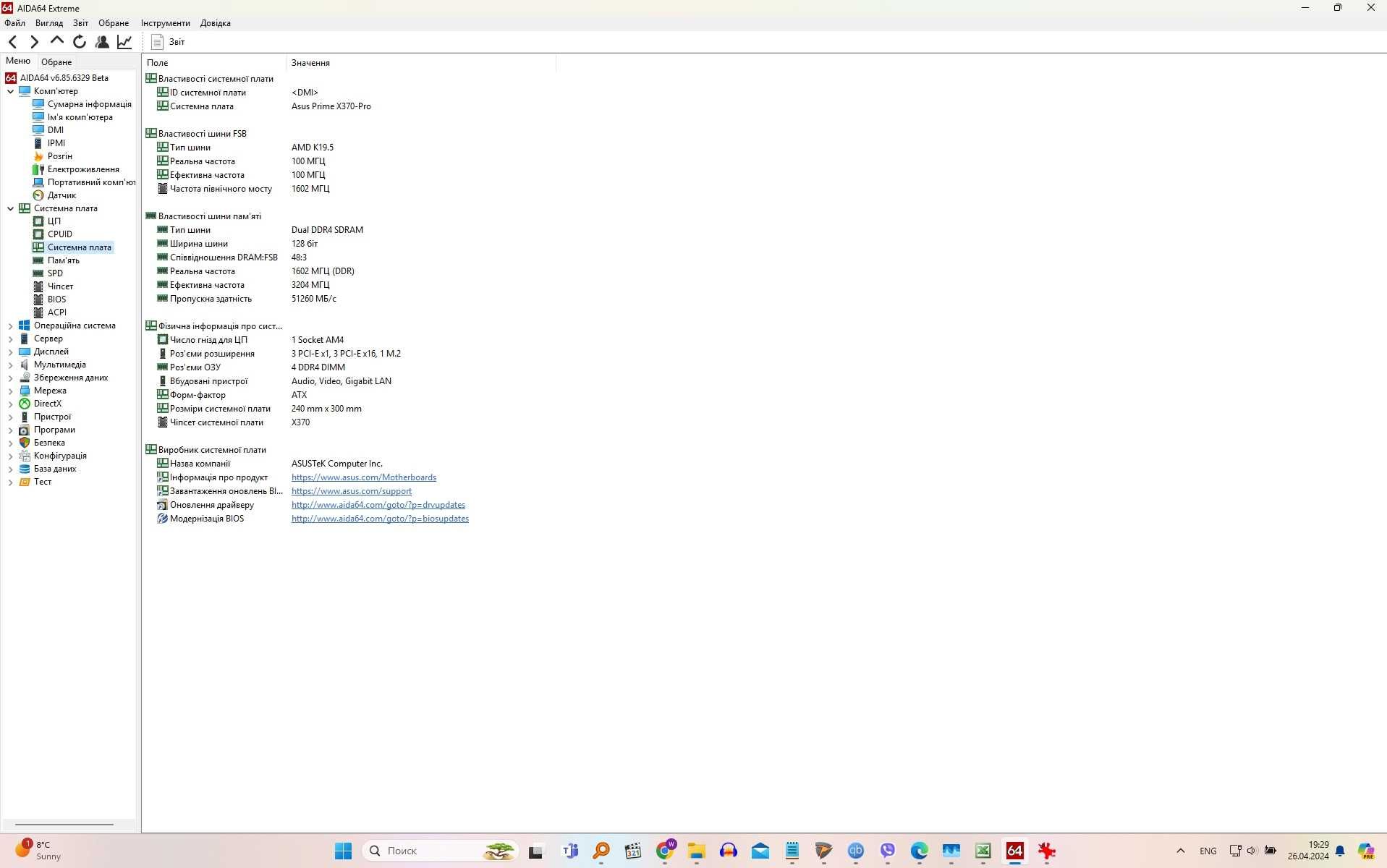Click the Поле column header
The height and width of the screenshot is (868, 1387).
[x=214, y=63]
